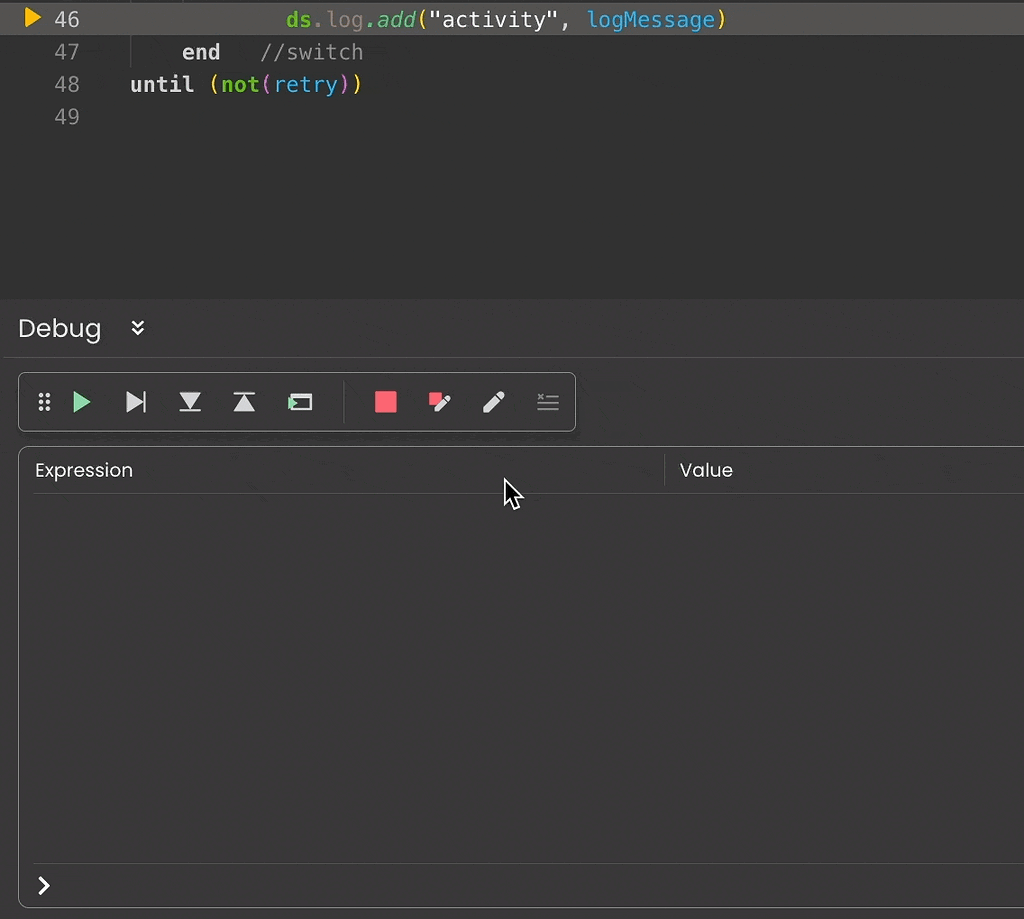Click the Debug panel title
Screen dimensions: 1024x919
point(59,328)
